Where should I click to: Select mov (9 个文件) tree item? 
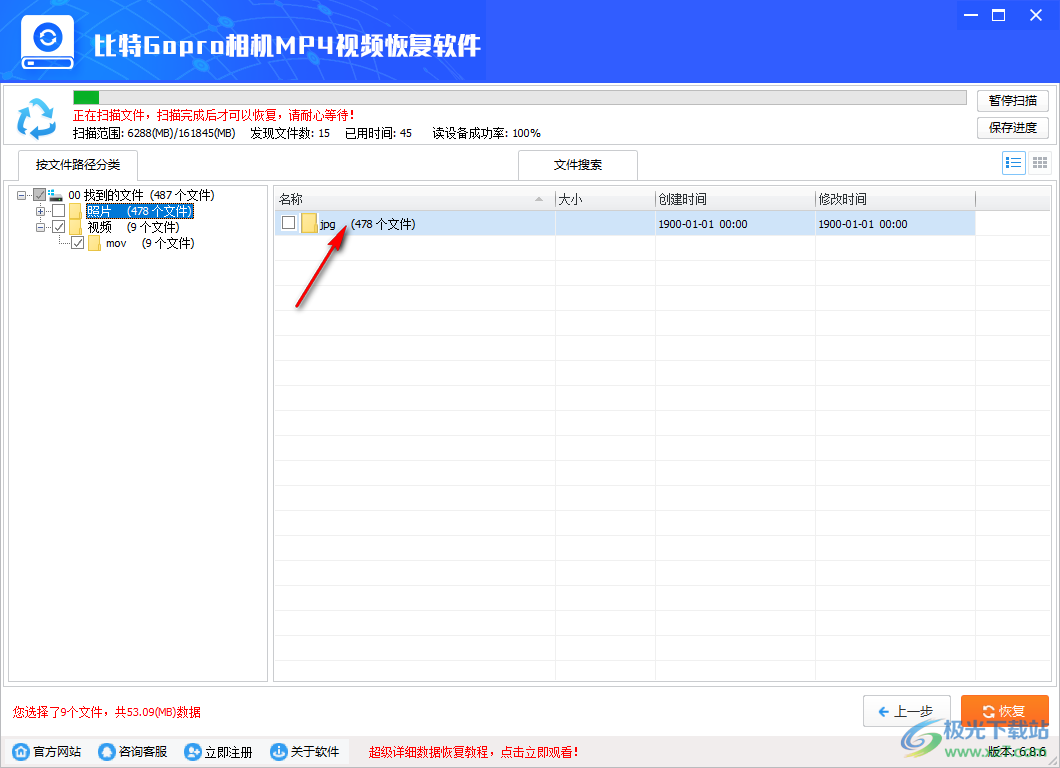coord(149,243)
